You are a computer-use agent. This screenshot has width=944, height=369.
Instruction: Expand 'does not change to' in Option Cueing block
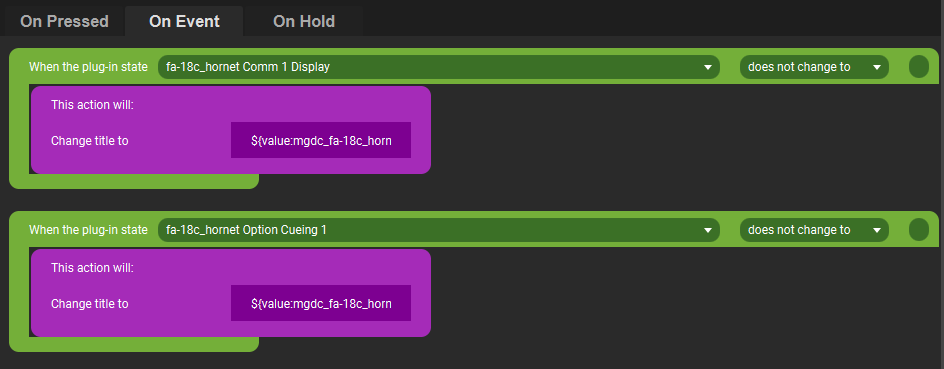(x=814, y=230)
